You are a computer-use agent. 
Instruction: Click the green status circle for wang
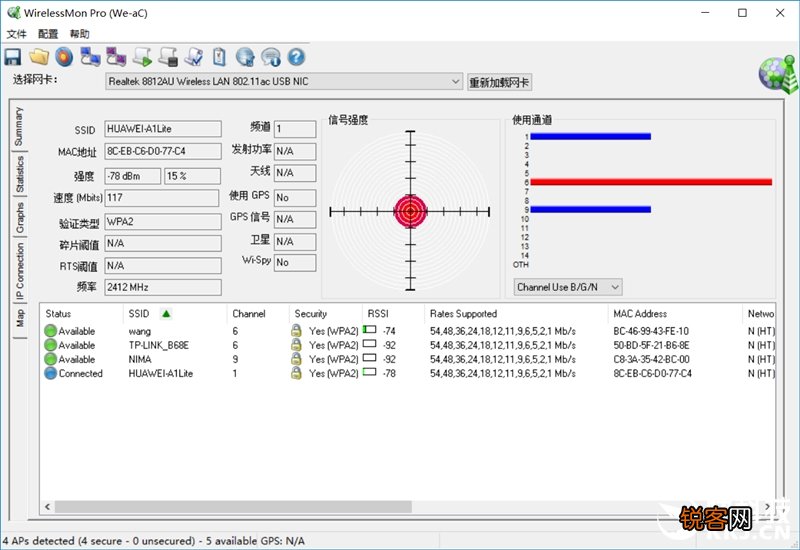(x=50, y=331)
